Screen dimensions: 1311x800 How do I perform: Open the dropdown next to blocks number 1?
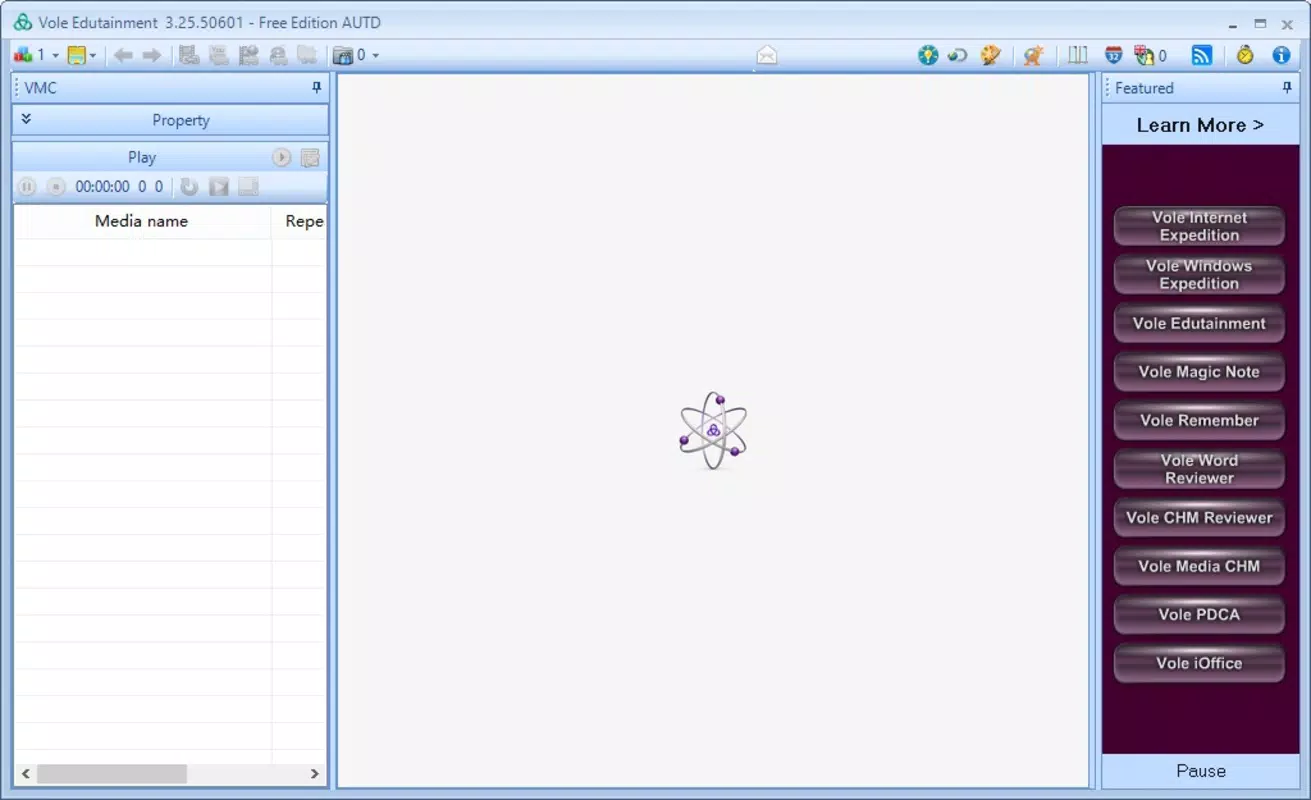click(x=55, y=56)
